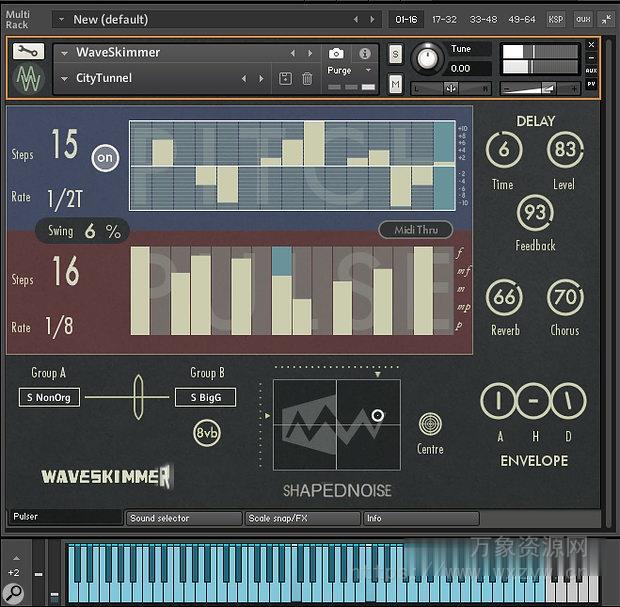The height and width of the screenshot is (607, 620).
Task: Click the instrument pan slider
Action: 451,89
